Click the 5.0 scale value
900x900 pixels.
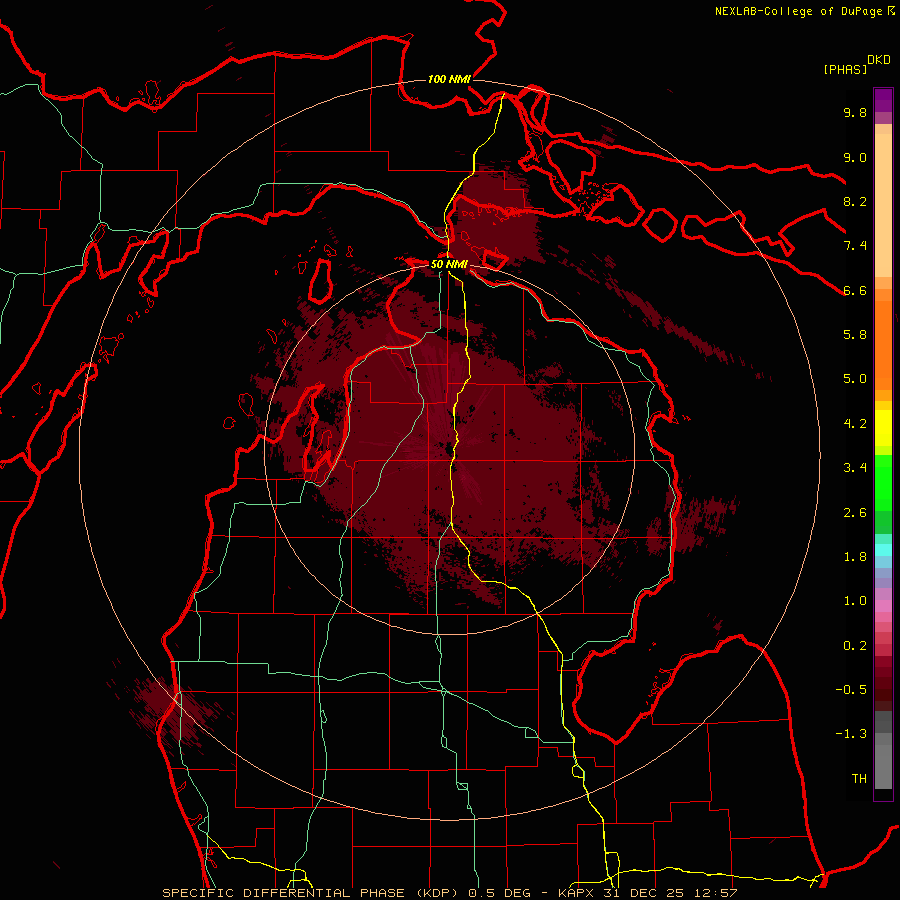point(855,379)
